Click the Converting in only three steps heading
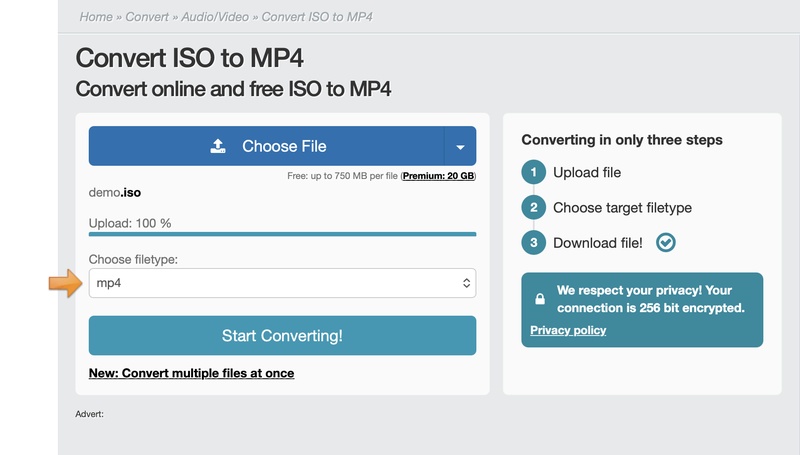 (x=622, y=140)
